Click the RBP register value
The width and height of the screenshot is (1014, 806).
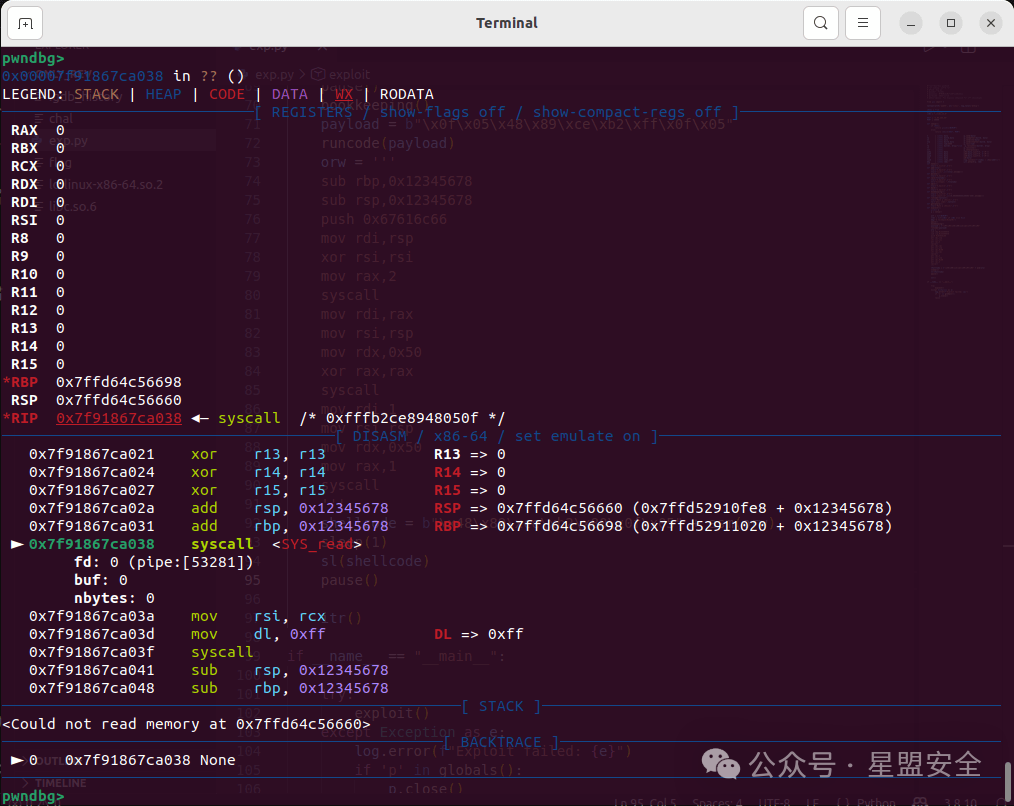[x=119, y=382]
